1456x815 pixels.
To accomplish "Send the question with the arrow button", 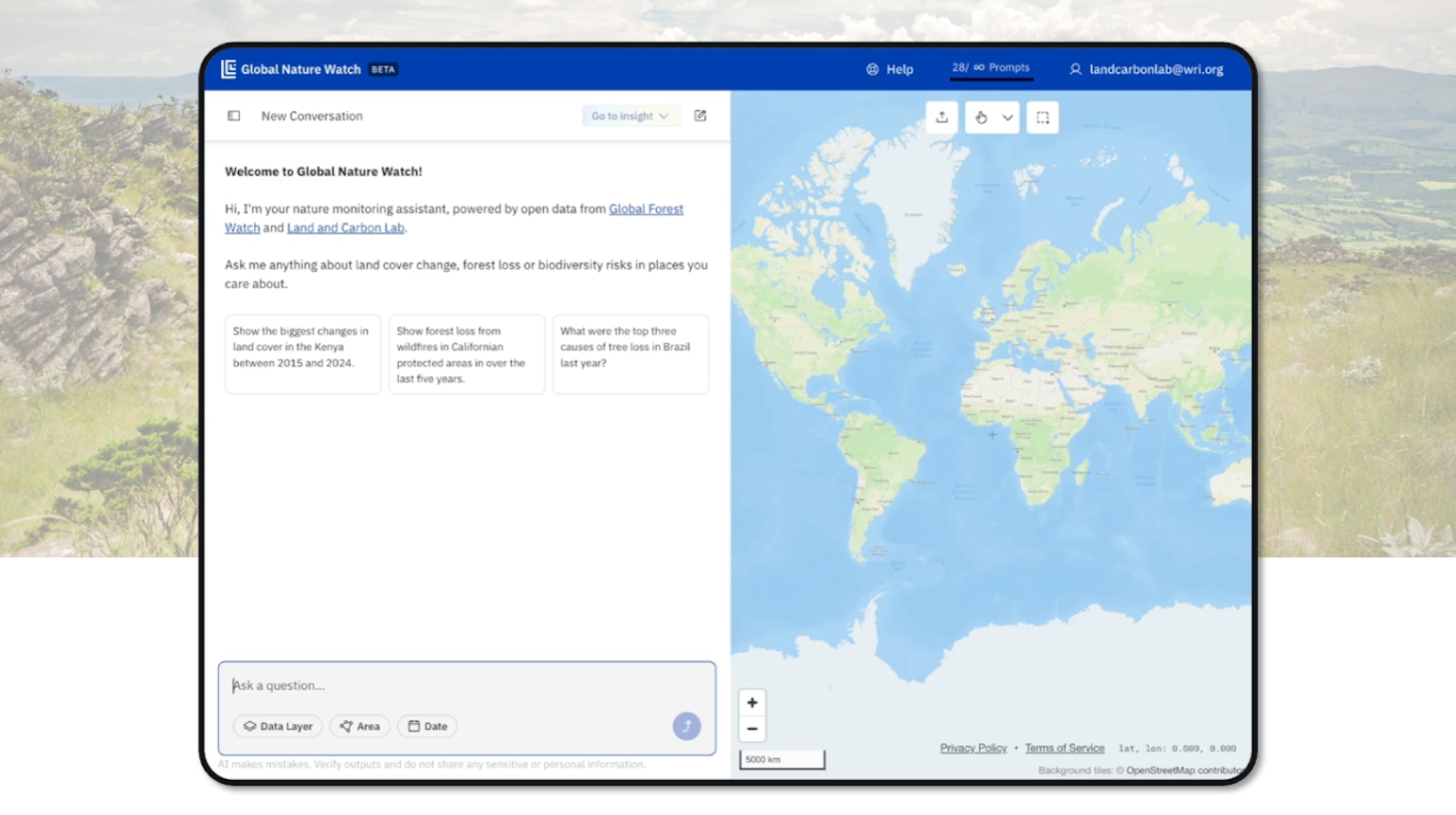I will coord(686,726).
